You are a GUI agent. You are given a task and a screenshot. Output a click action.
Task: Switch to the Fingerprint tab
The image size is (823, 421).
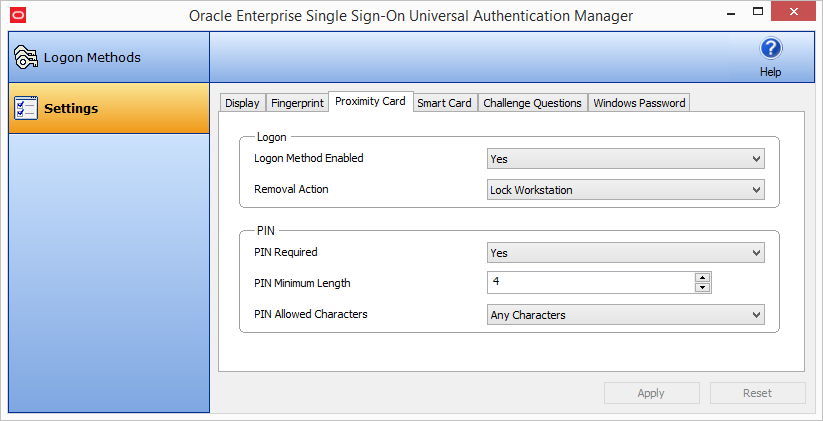[x=297, y=103]
